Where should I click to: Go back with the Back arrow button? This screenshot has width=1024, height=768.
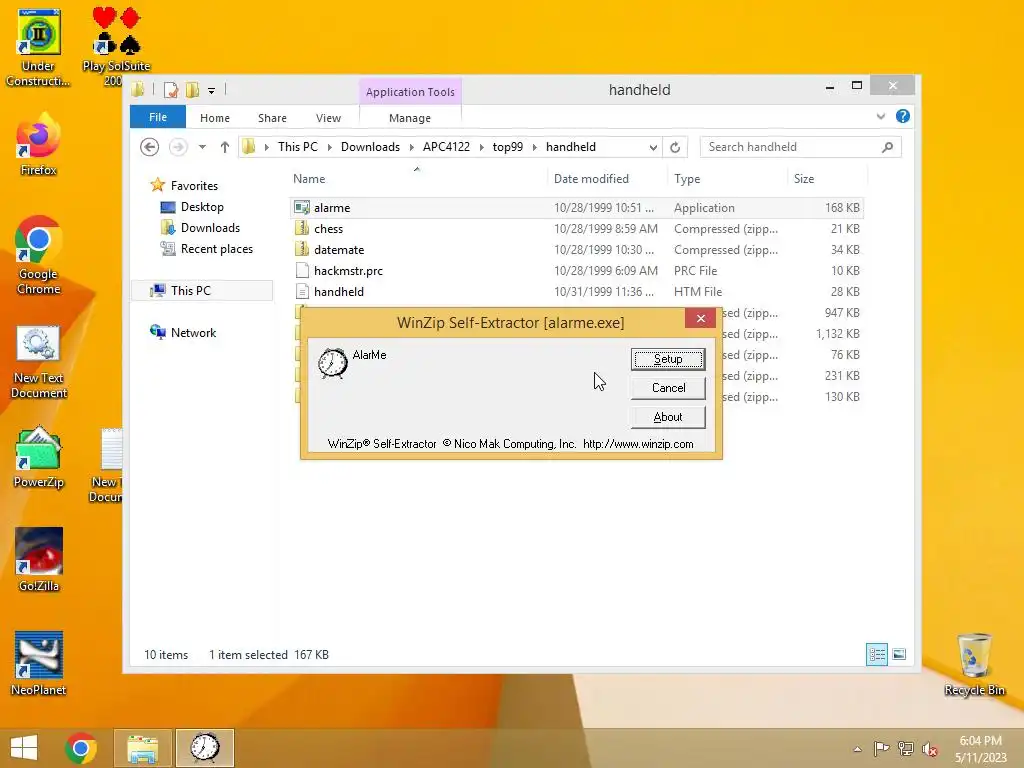point(150,147)
